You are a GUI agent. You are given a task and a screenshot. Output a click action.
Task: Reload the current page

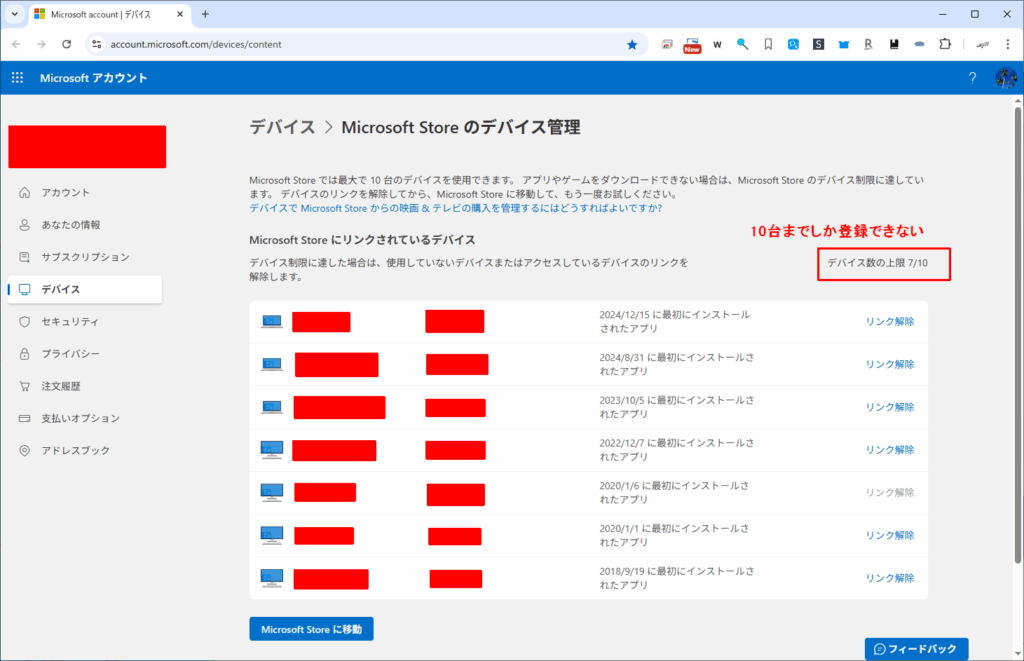click(67, 44)
